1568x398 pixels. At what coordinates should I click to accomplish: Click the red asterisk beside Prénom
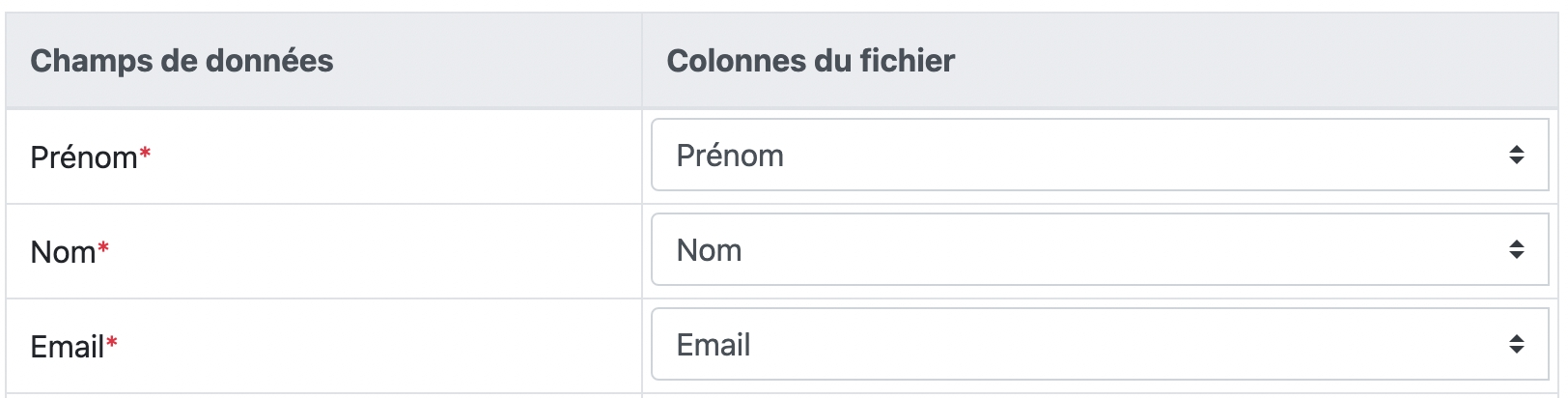click(x=145, y=154)
